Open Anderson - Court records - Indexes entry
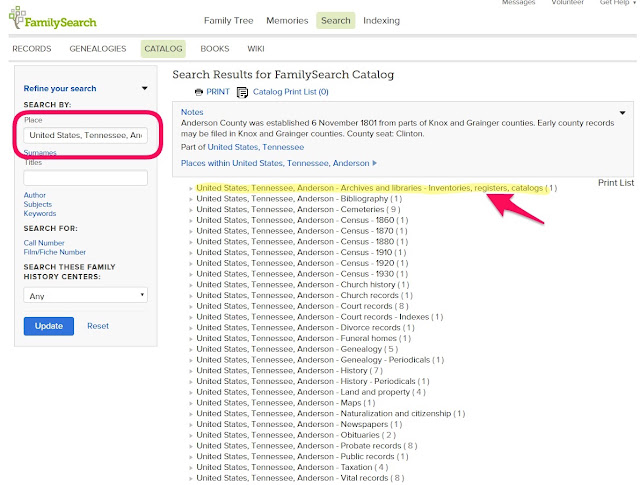This screenshot has width=640, height=485. coord(320,317)
